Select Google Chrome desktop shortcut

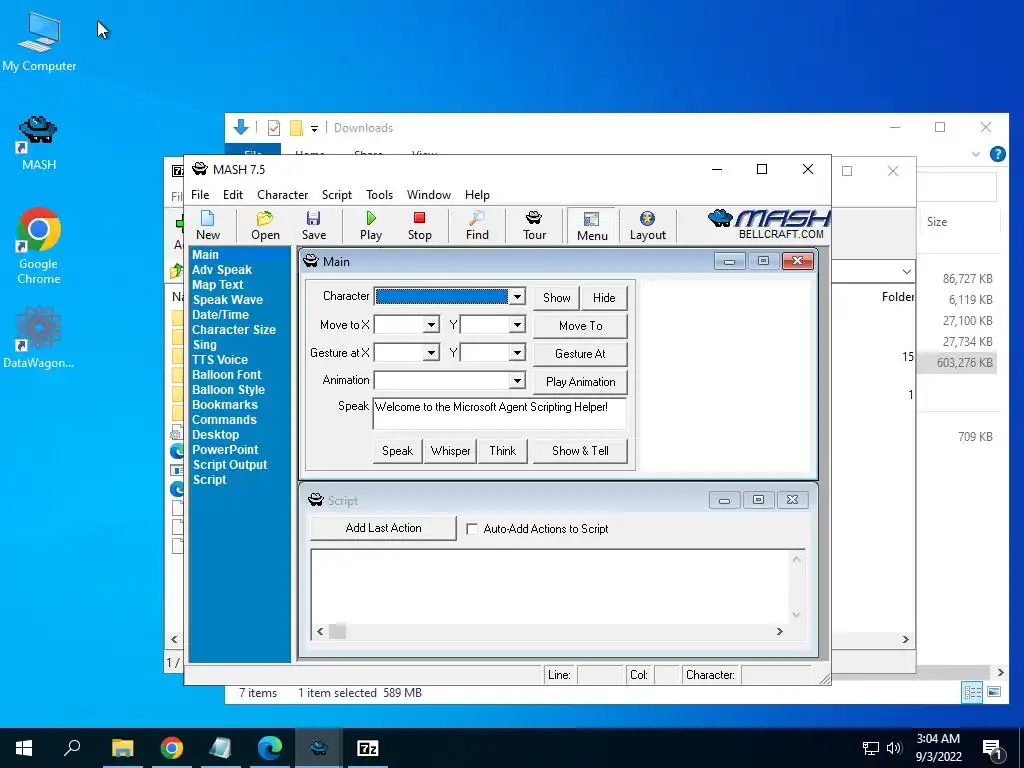39,246
